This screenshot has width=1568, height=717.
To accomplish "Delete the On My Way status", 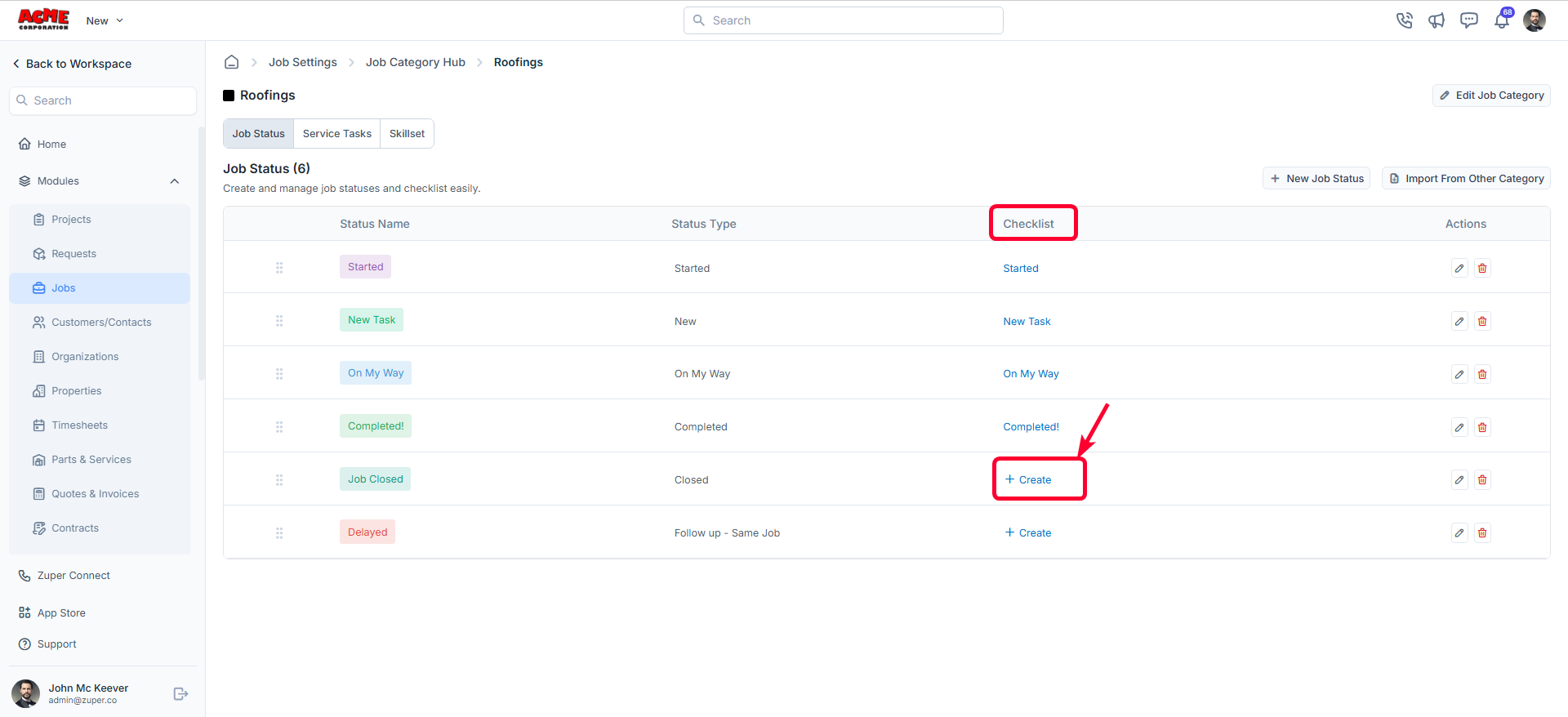I will (1482, 374).
